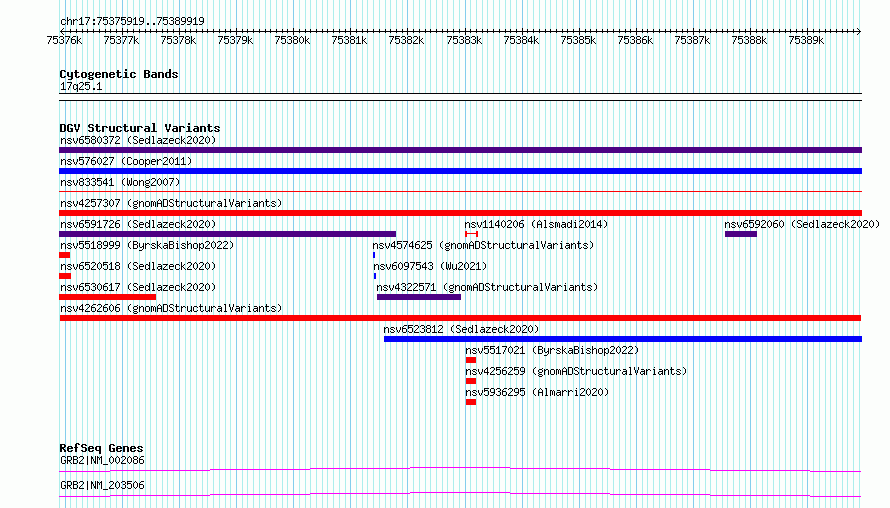Click the 75383k ruler tick label
Image resolution: width=890 pixels, height=508 pixels.
point(464,40)
